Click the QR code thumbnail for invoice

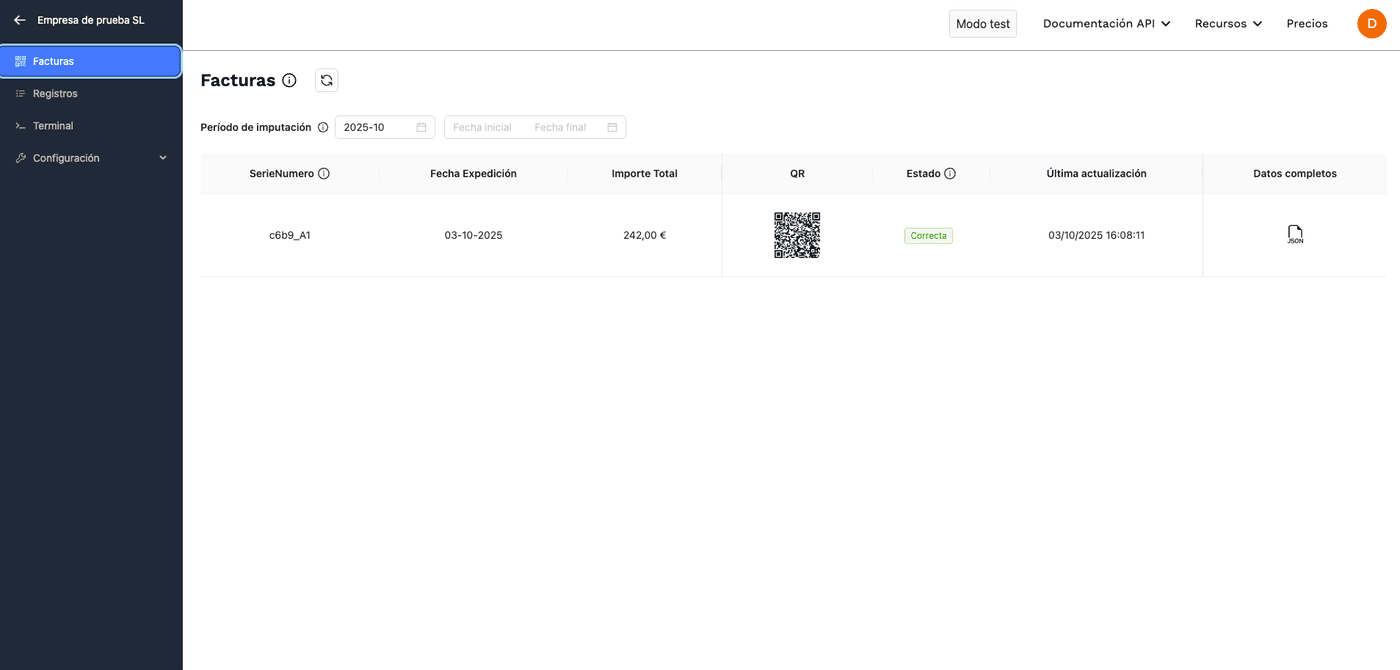[x=797, y=235]
